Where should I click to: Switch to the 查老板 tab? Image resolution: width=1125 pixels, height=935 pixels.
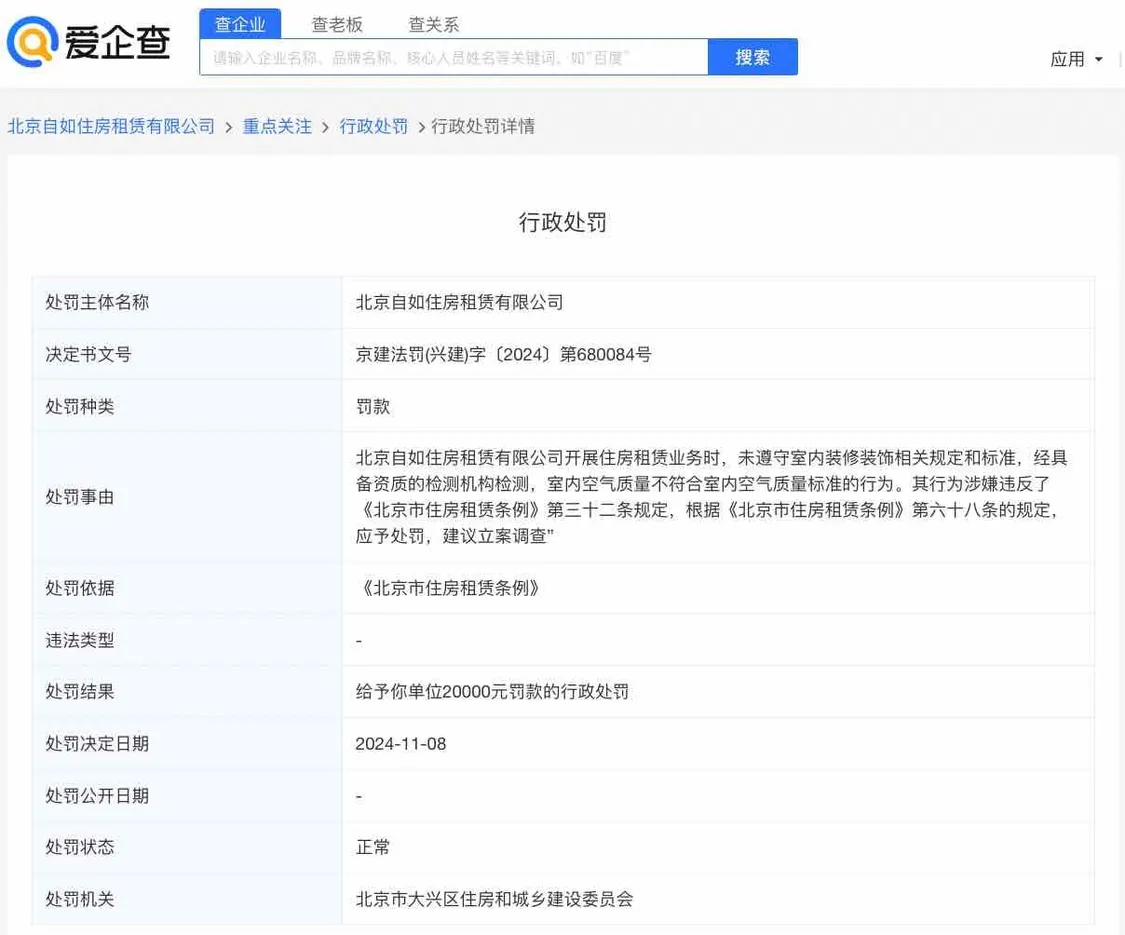click(336, 24)
